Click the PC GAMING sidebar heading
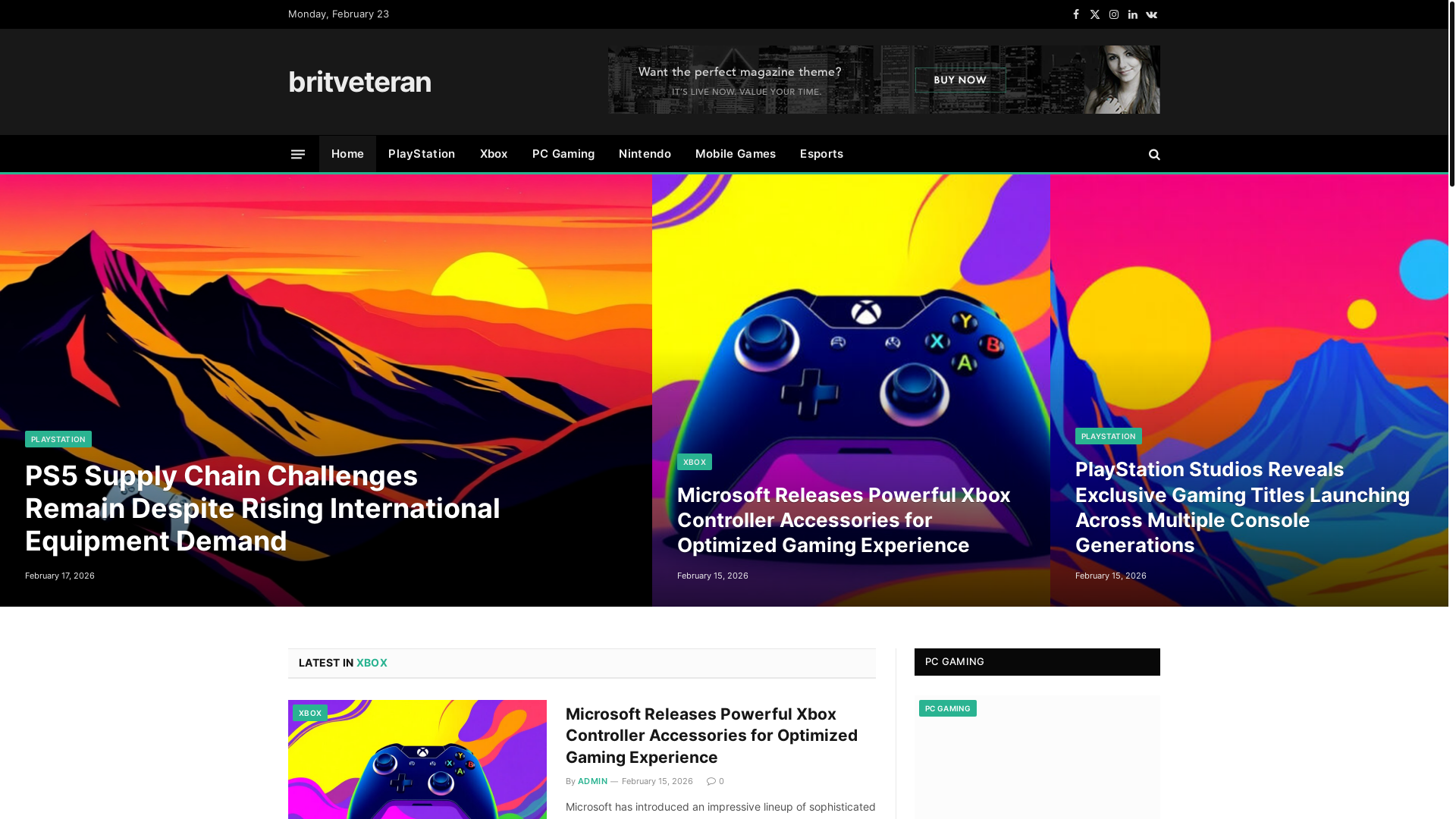The image size is (1456, 819). [955, 662]
